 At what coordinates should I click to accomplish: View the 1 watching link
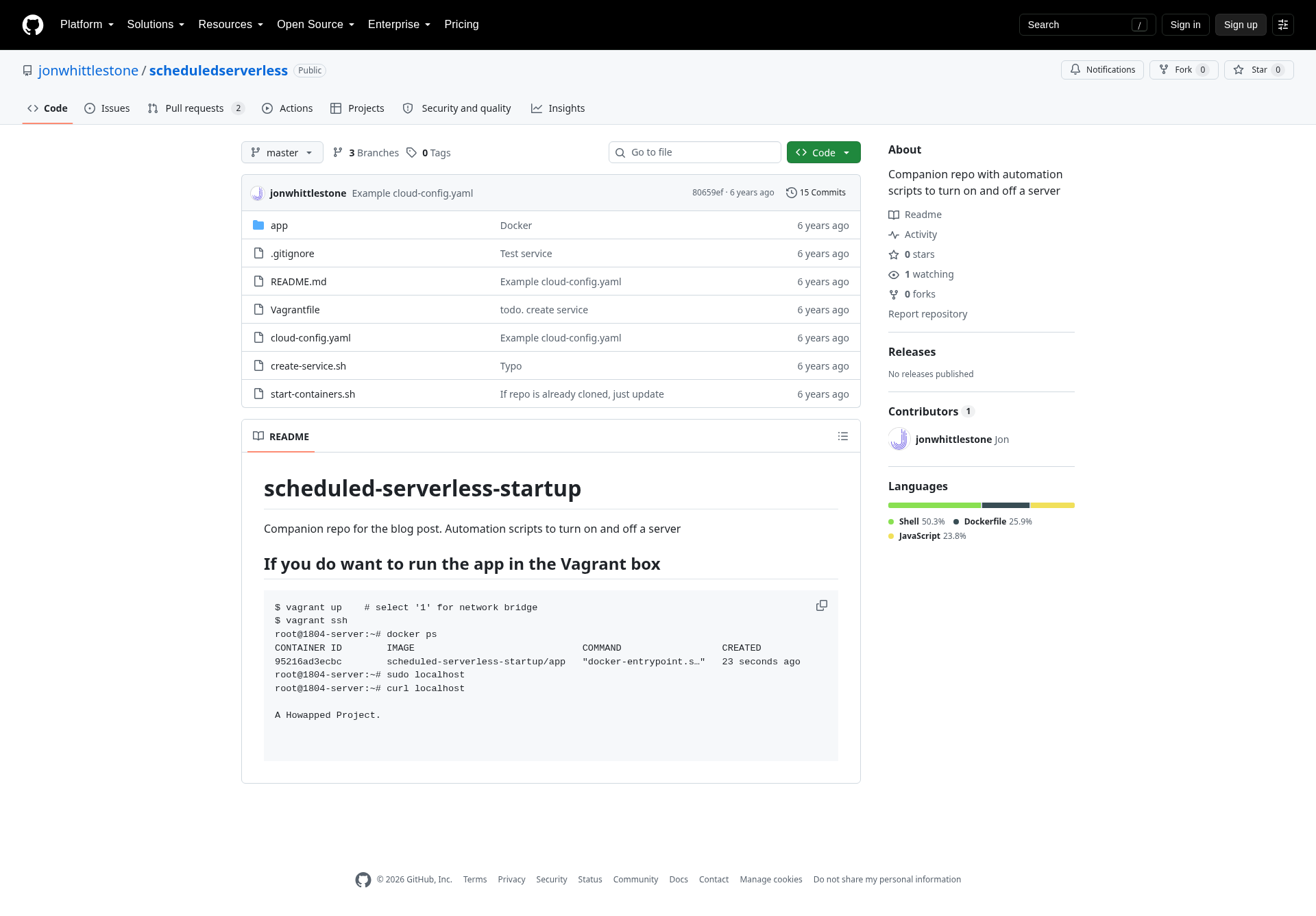921,274
